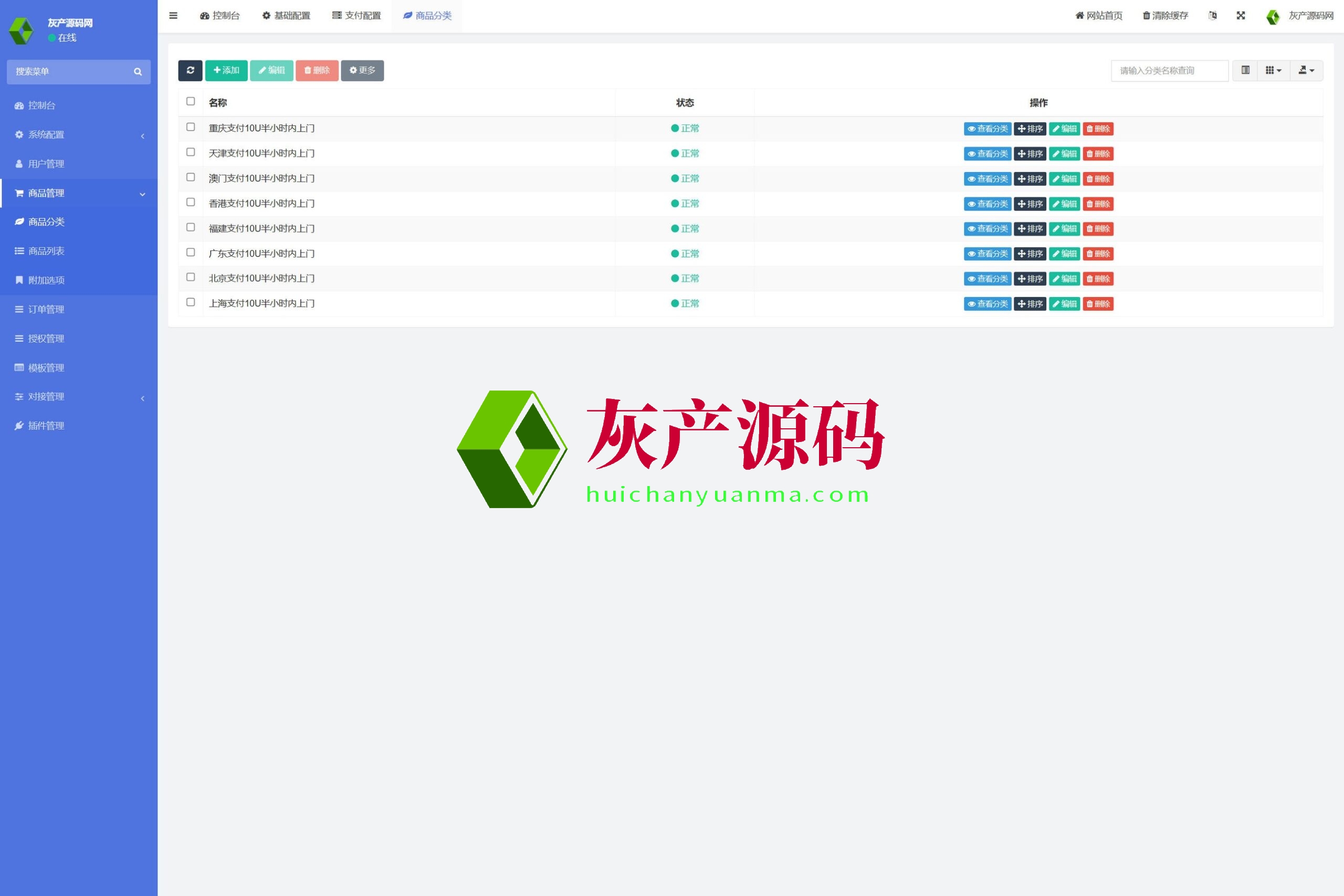Image resolution: width=1344 pixels, height=896 pixels.
Task: Click the category name search field
Action: point(1169,71)
